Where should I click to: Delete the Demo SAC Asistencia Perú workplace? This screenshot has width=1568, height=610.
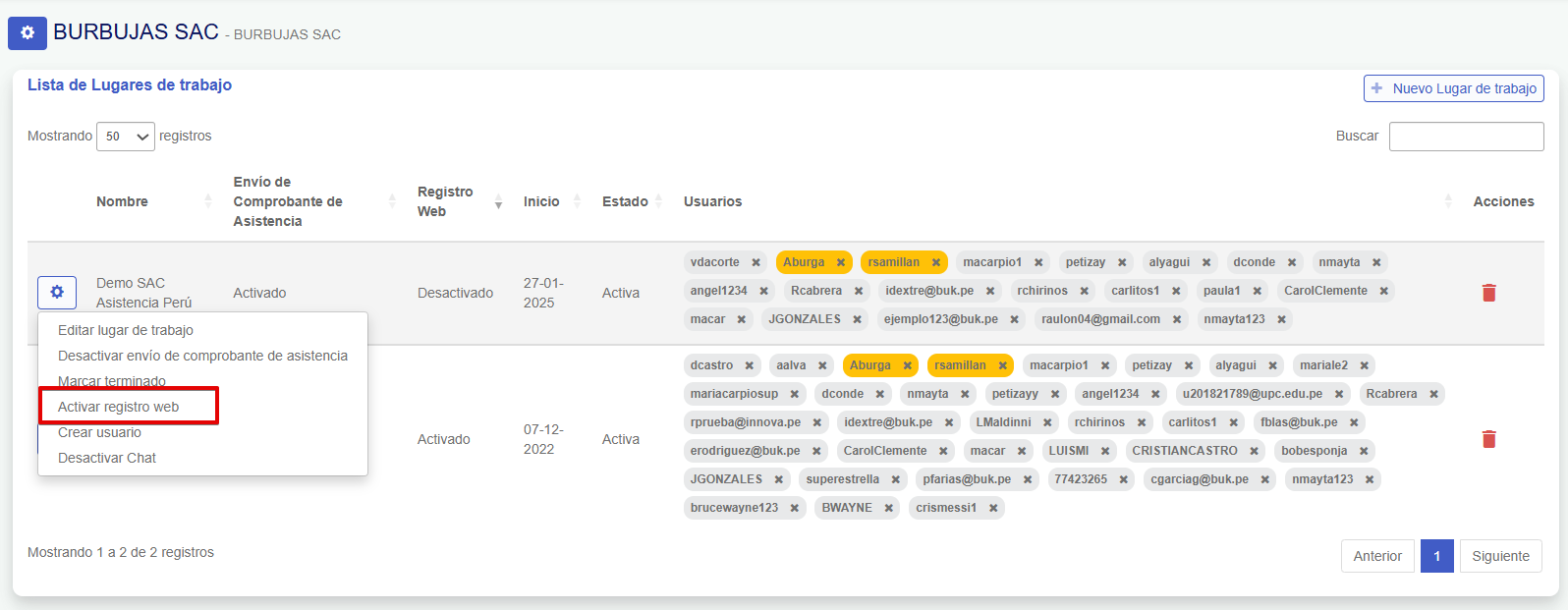click(1488, 293)
